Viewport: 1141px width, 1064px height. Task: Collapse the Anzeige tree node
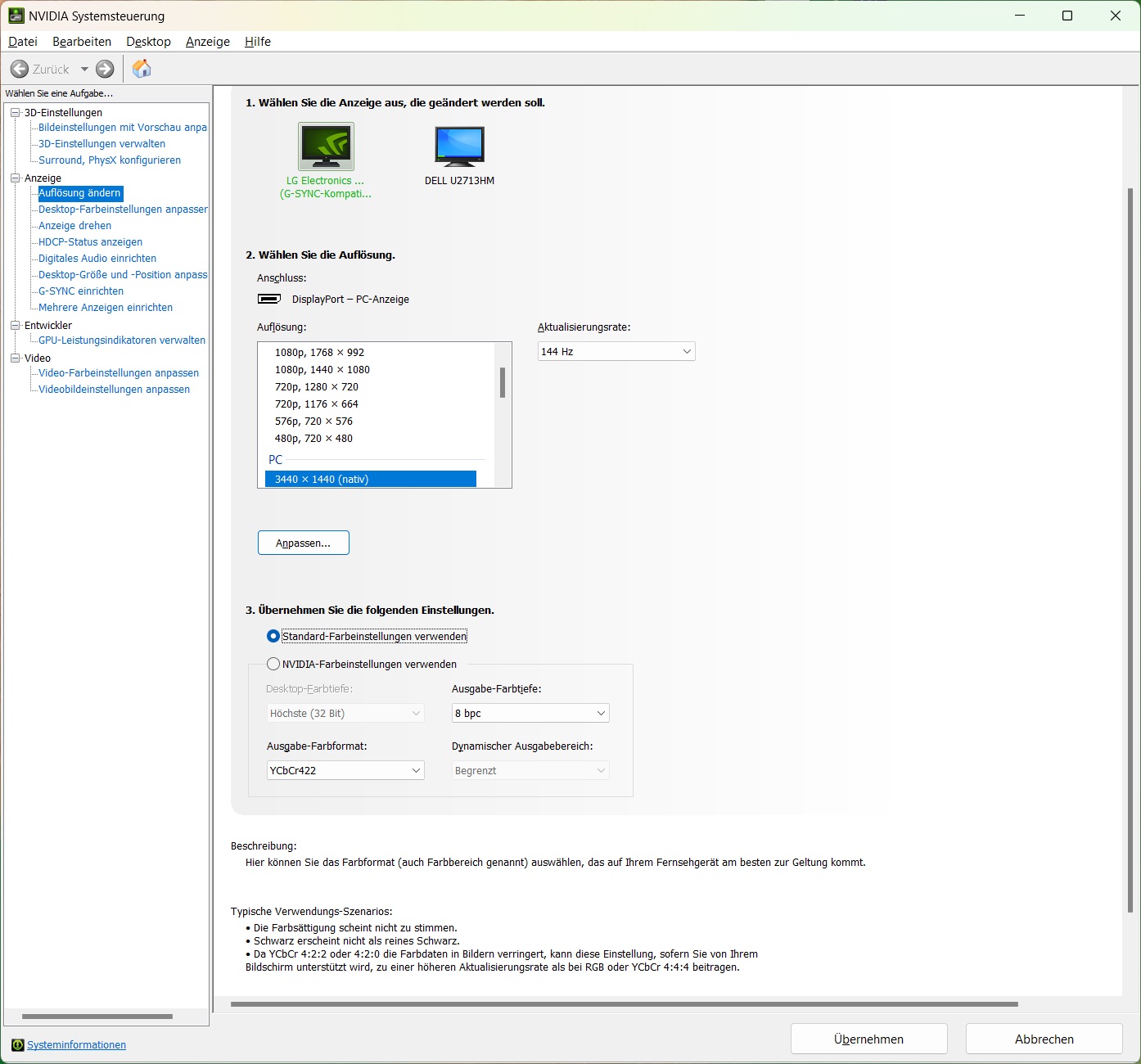point(15,178)
